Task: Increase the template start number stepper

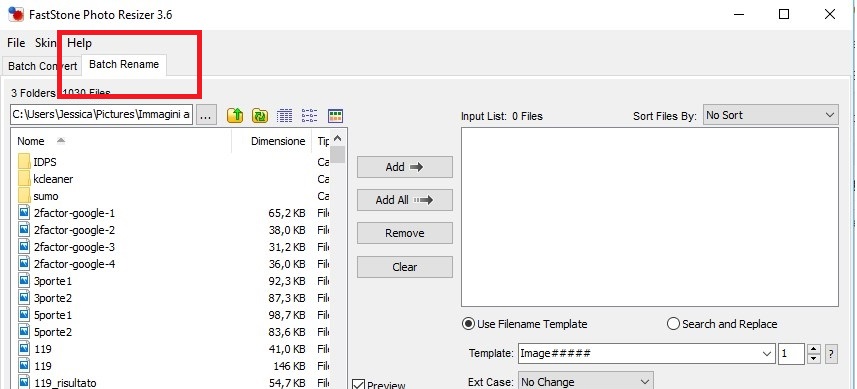Action: (814, 349)
